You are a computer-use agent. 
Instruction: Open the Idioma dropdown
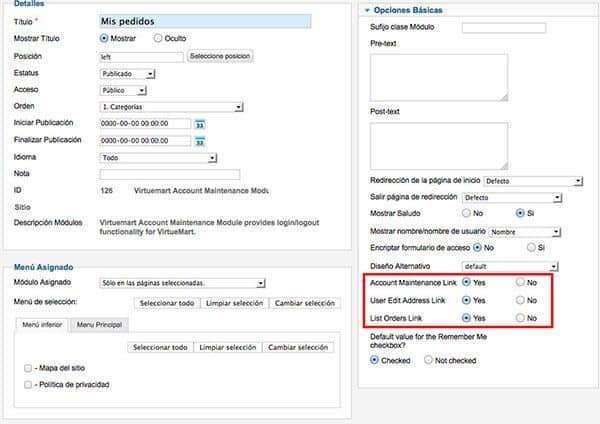[x=158, y=158]
